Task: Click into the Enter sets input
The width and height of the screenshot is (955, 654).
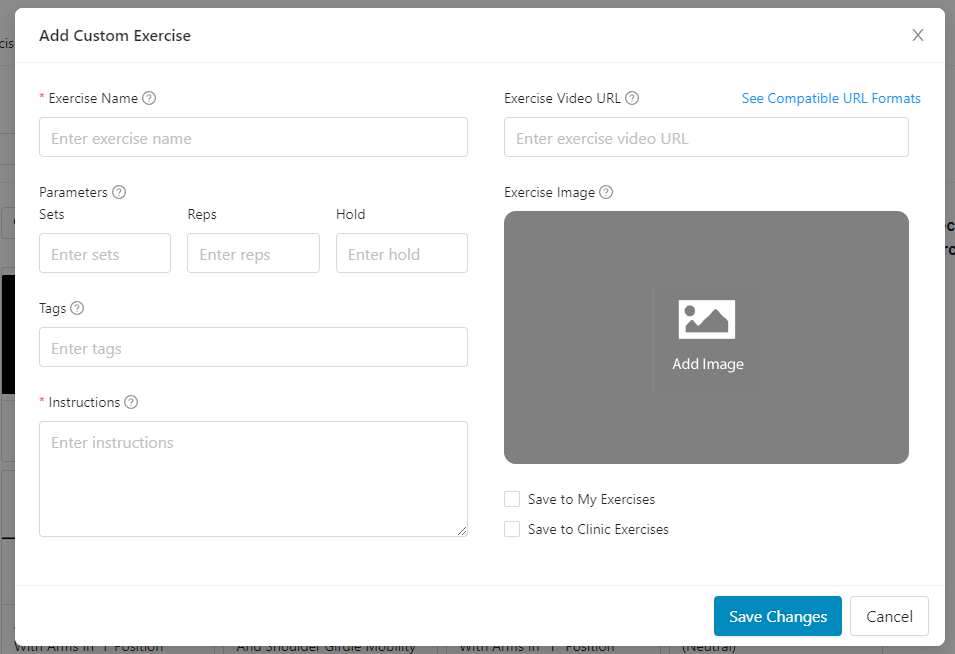Action: 105,254
